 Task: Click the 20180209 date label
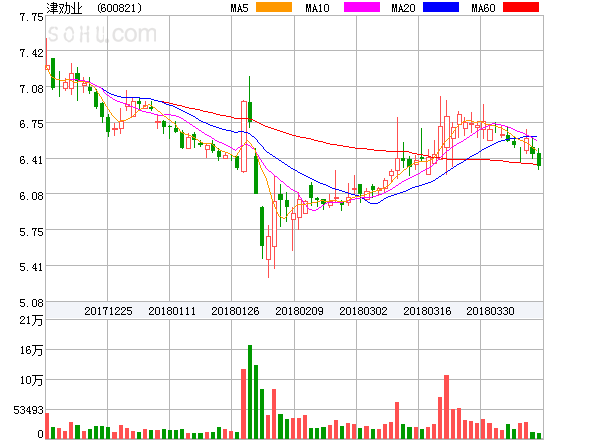(x=299, y=311)
